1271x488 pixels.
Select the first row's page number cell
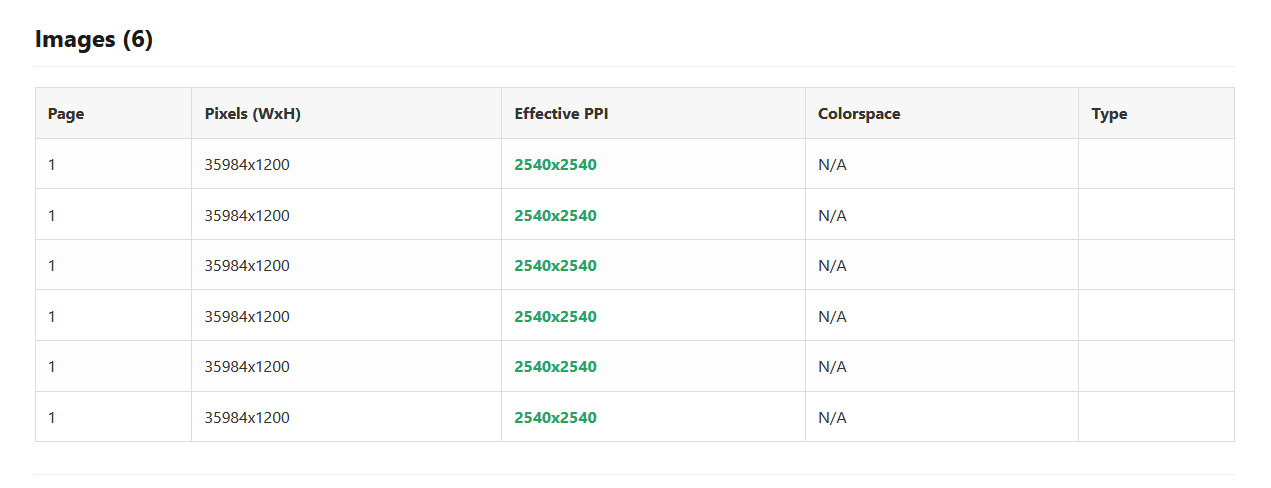(x=52, y=165)
